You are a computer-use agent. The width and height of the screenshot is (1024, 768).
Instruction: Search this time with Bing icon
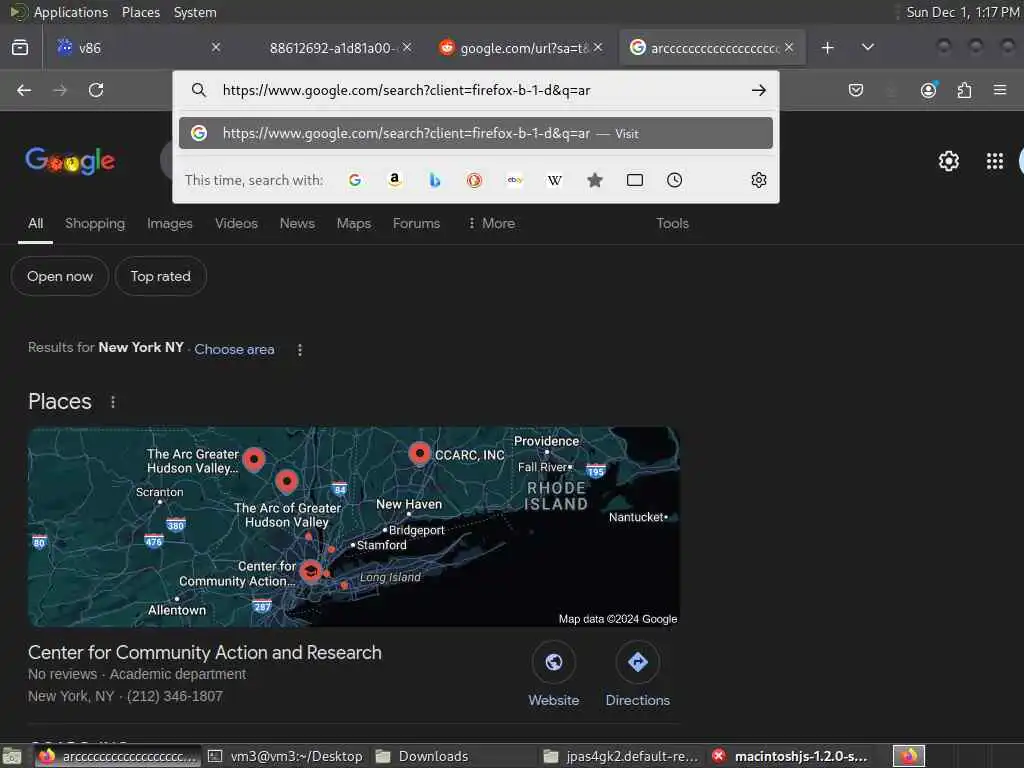tap(434, 180)
